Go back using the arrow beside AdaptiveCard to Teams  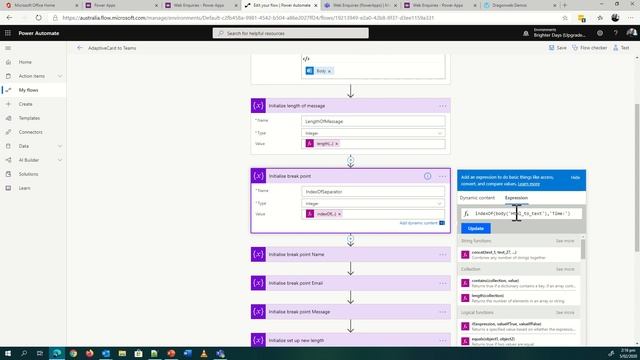tap(80, 48)
